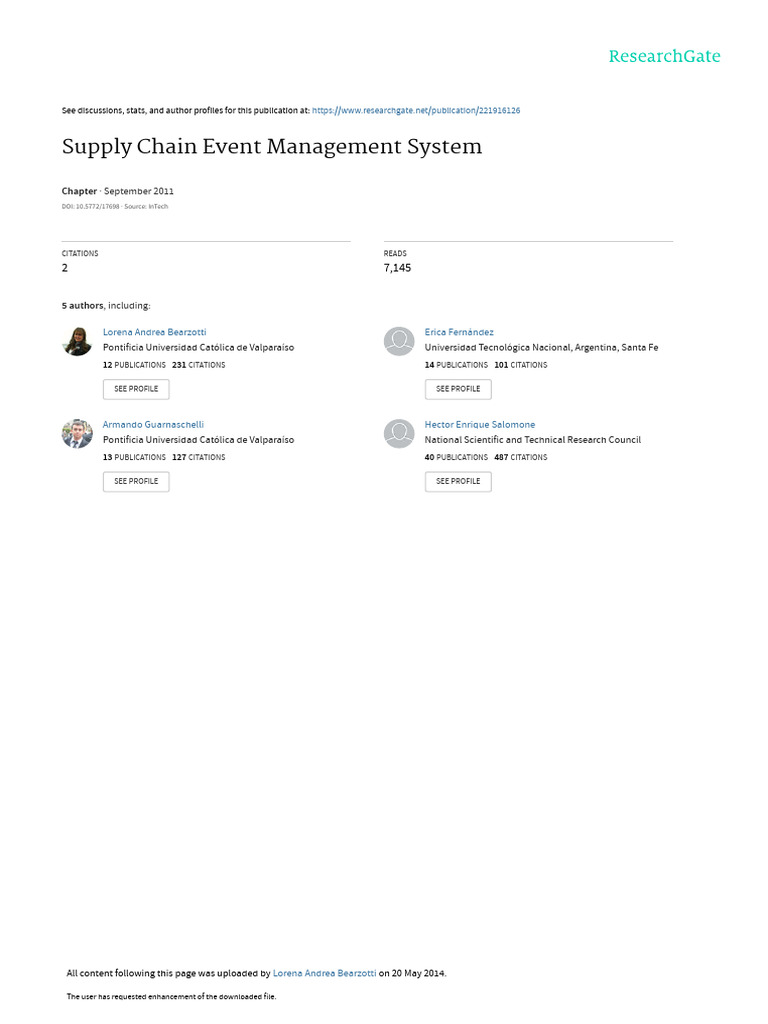This screenshot has width=768, height=1024.
Task: Click Hector Enrique Salomone's avatar icon
Action: [399, 434]
